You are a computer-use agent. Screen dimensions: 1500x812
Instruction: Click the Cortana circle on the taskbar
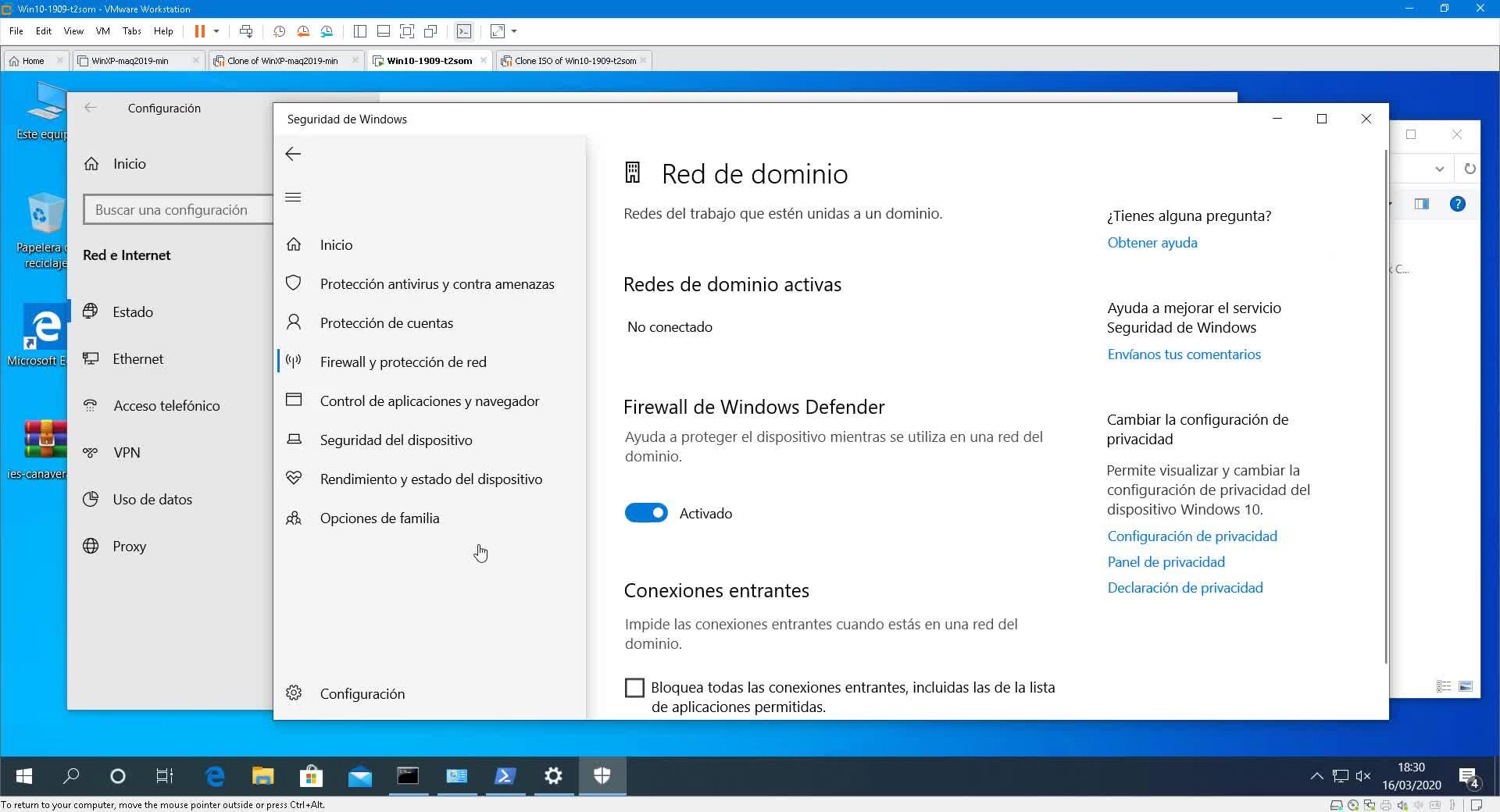[x=118, y=775]
